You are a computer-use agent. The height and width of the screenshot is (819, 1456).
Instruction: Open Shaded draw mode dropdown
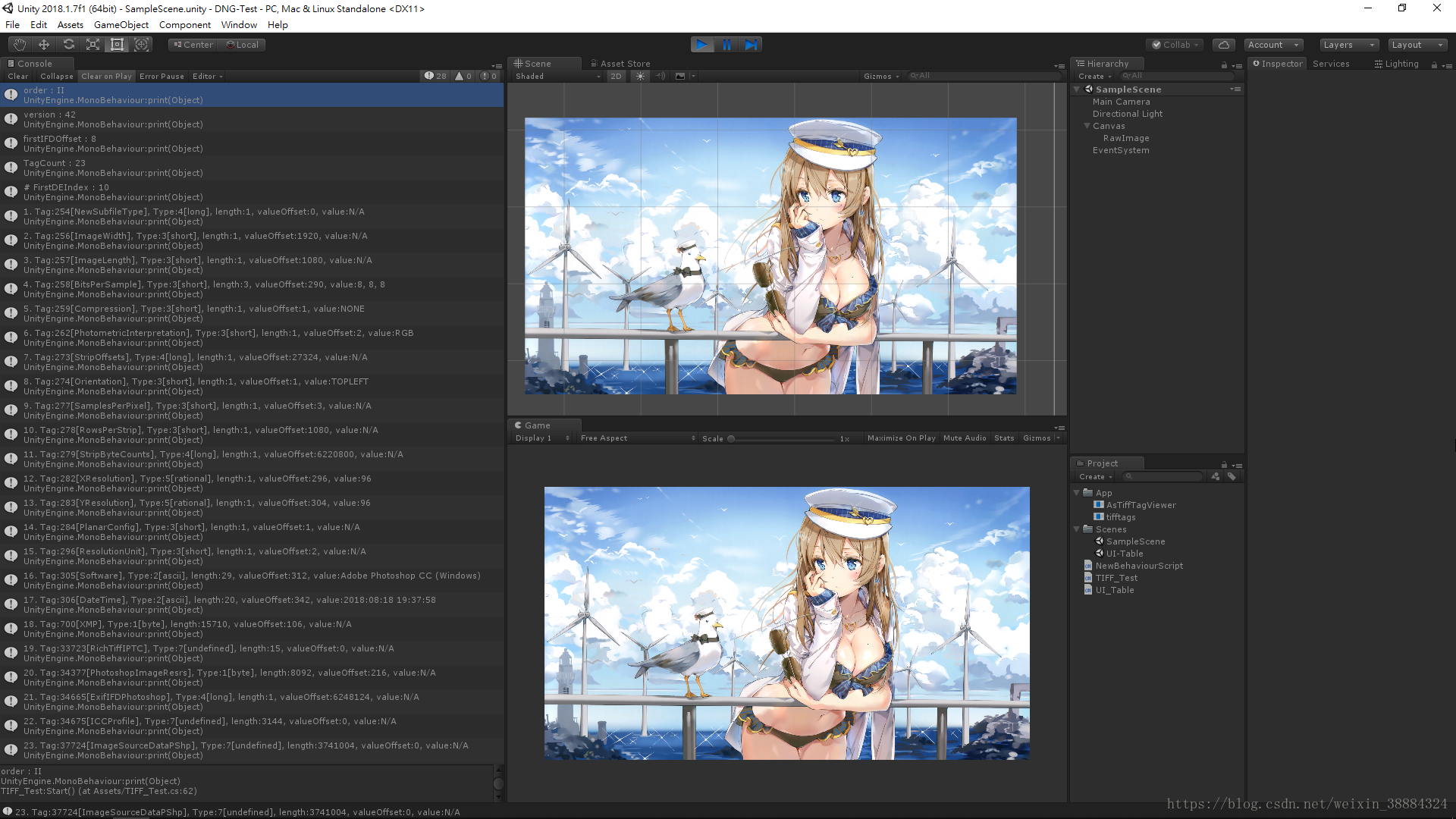tap(557, 77)
